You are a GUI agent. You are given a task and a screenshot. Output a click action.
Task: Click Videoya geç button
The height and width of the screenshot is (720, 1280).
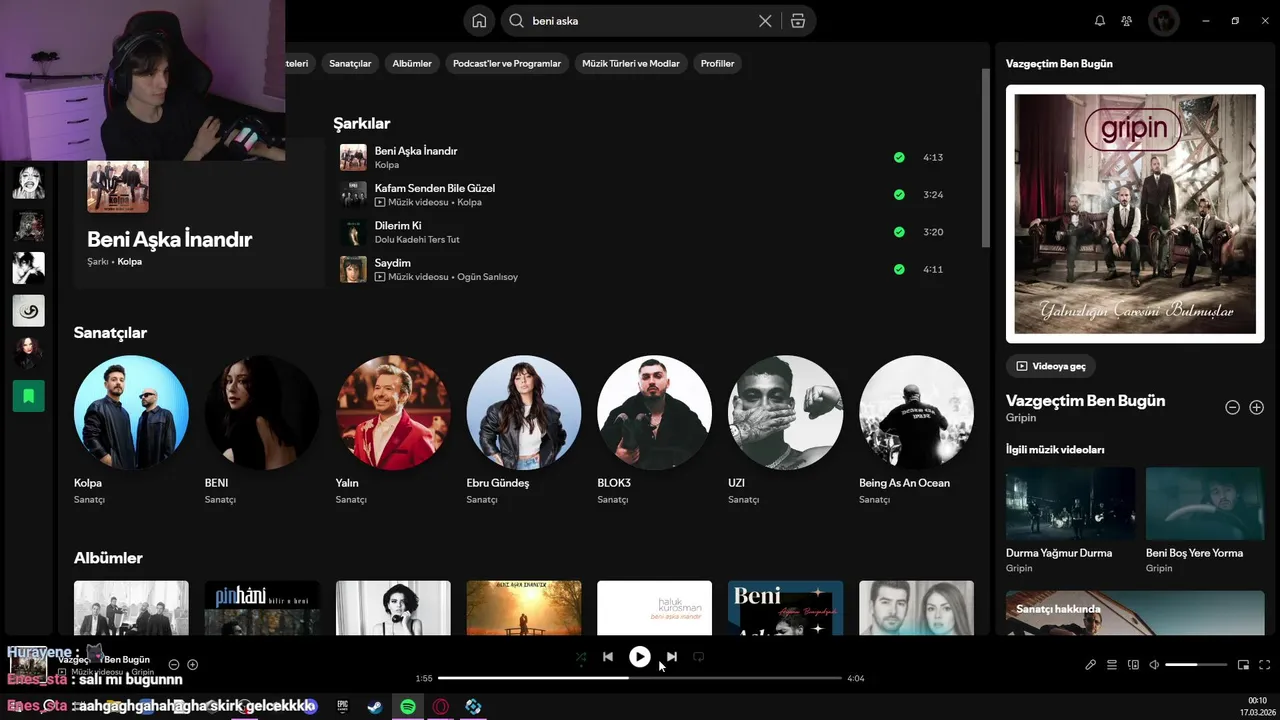coord(1051,366)
